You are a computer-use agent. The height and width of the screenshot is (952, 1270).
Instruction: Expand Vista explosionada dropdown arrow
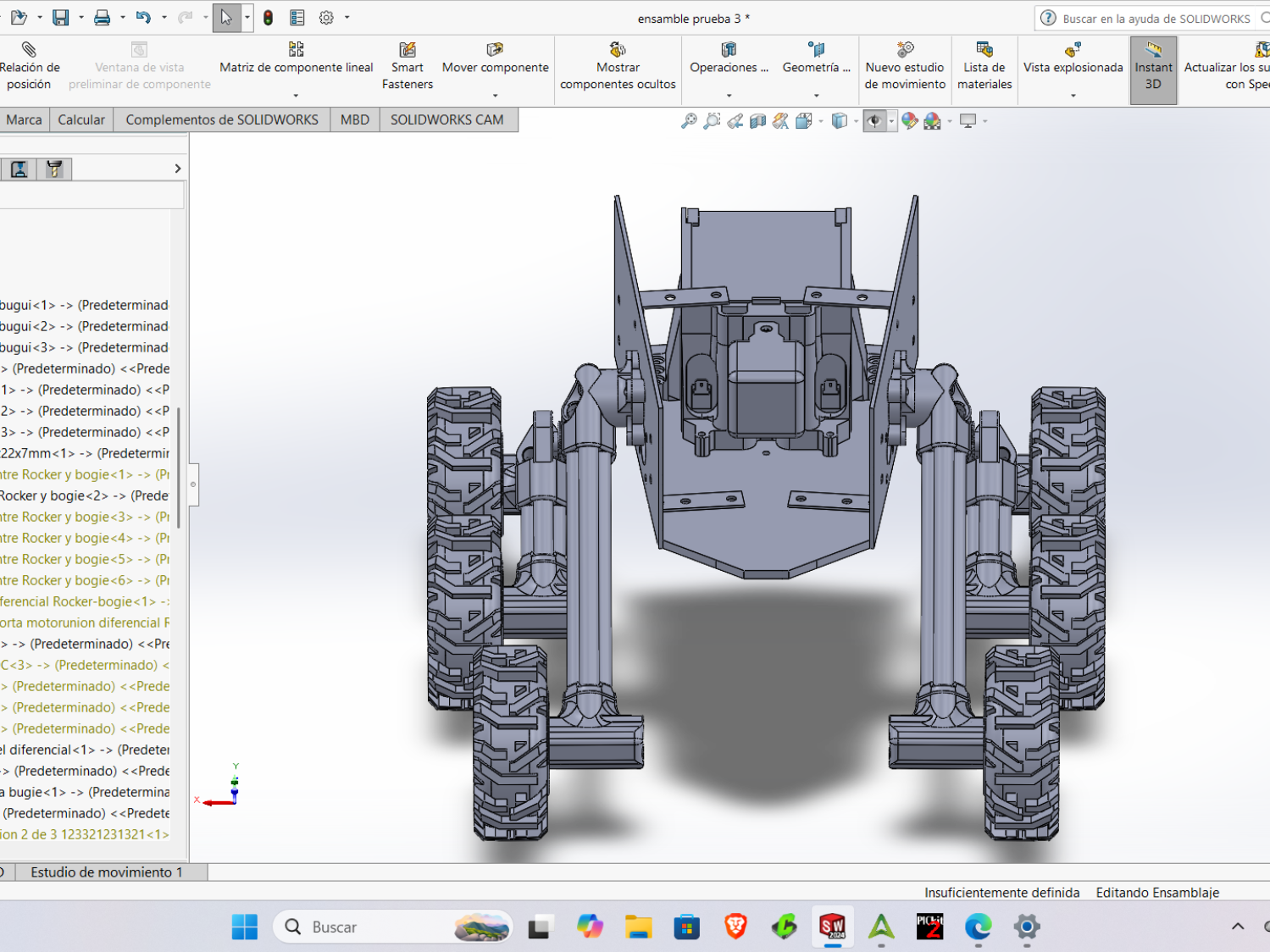[1073, 96]
